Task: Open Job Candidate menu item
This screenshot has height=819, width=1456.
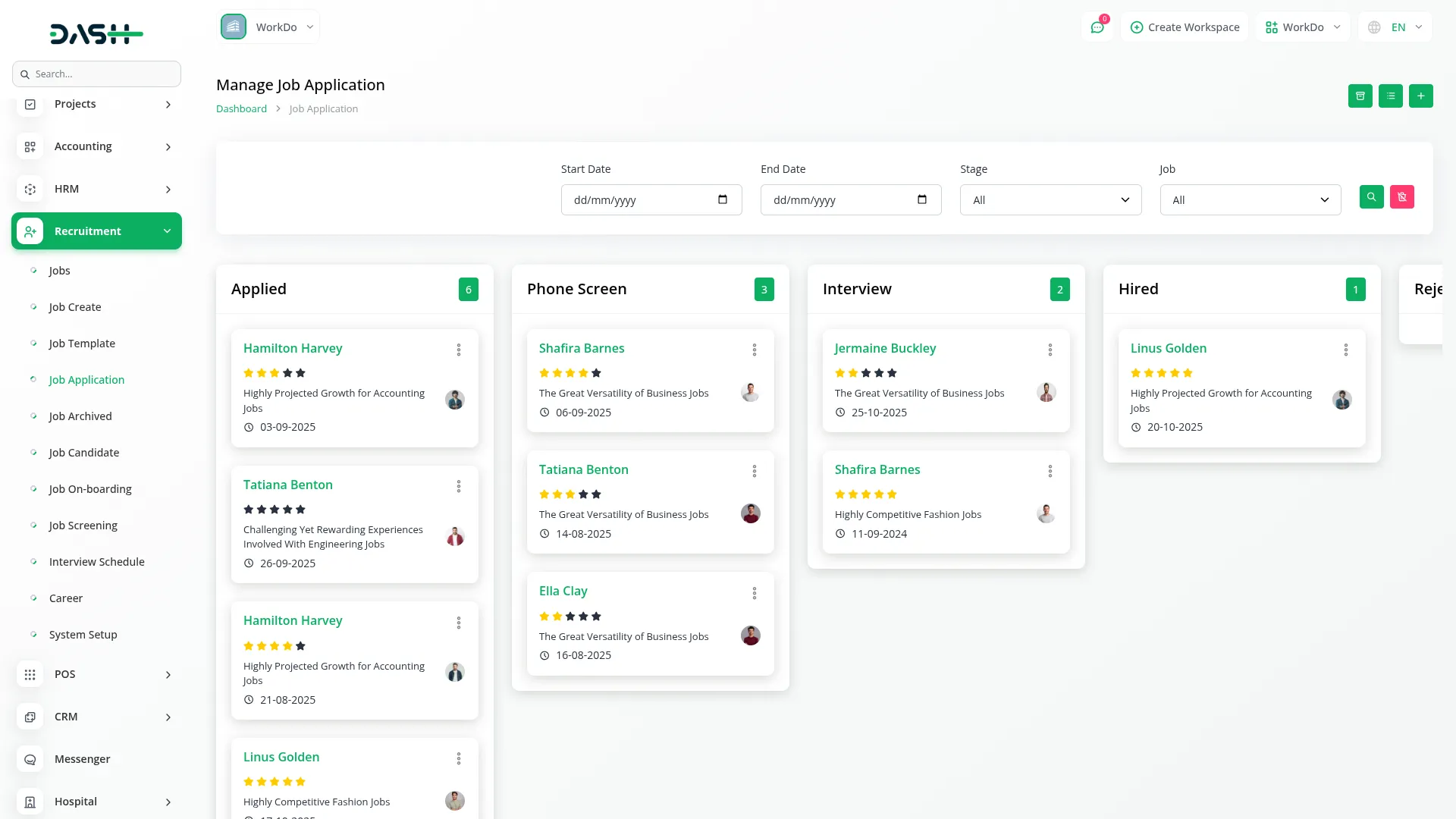Action: [84, 453]
